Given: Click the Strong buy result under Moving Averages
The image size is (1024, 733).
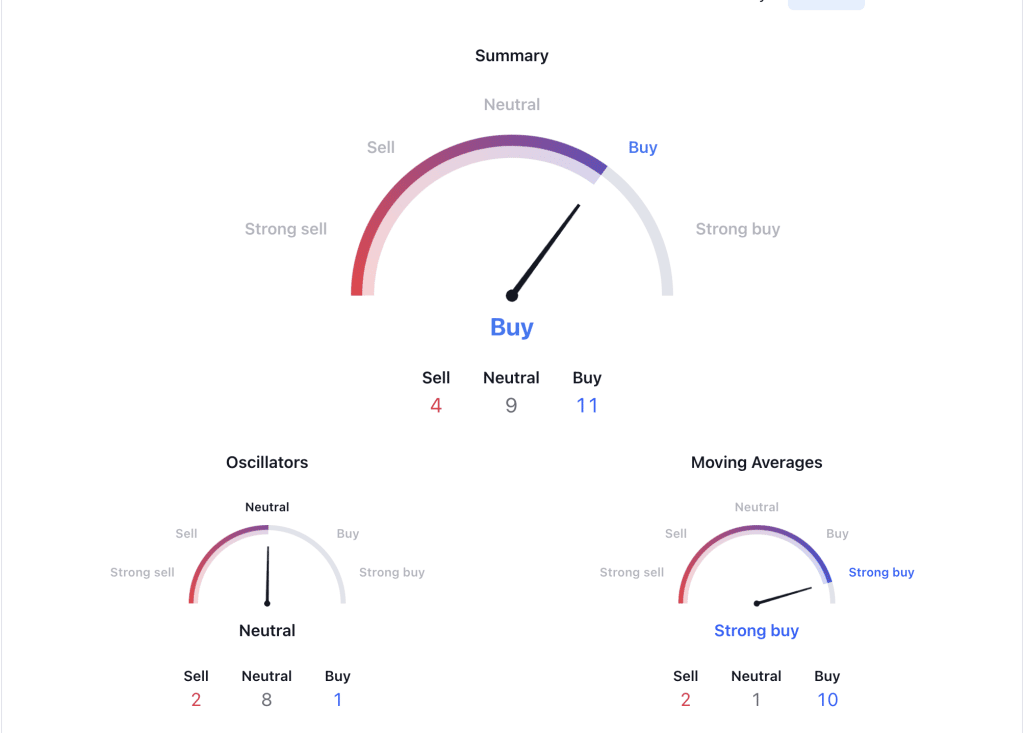Looking at the screenshot, I should click(756, 630).
